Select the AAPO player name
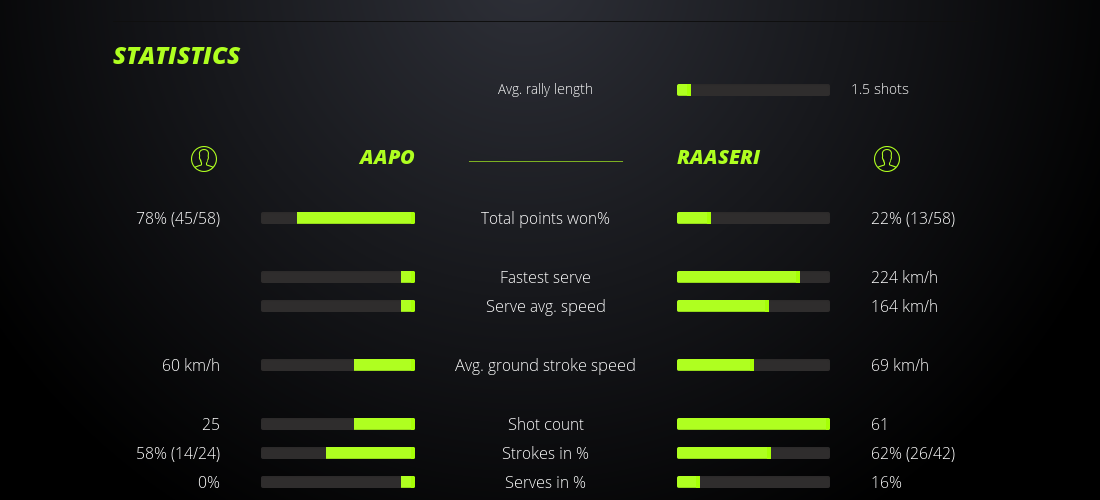The height and width of the screenshot is (500, 1100). coord(386,157)
